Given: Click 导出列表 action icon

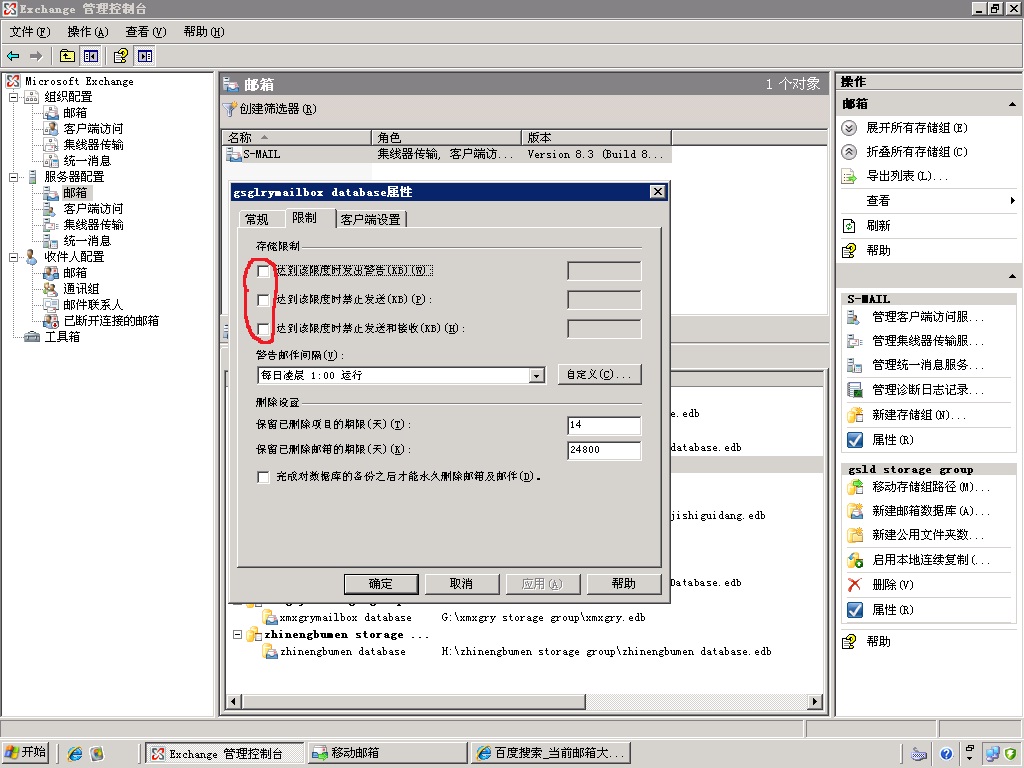Looking at the screenshot, I should 849,176.
